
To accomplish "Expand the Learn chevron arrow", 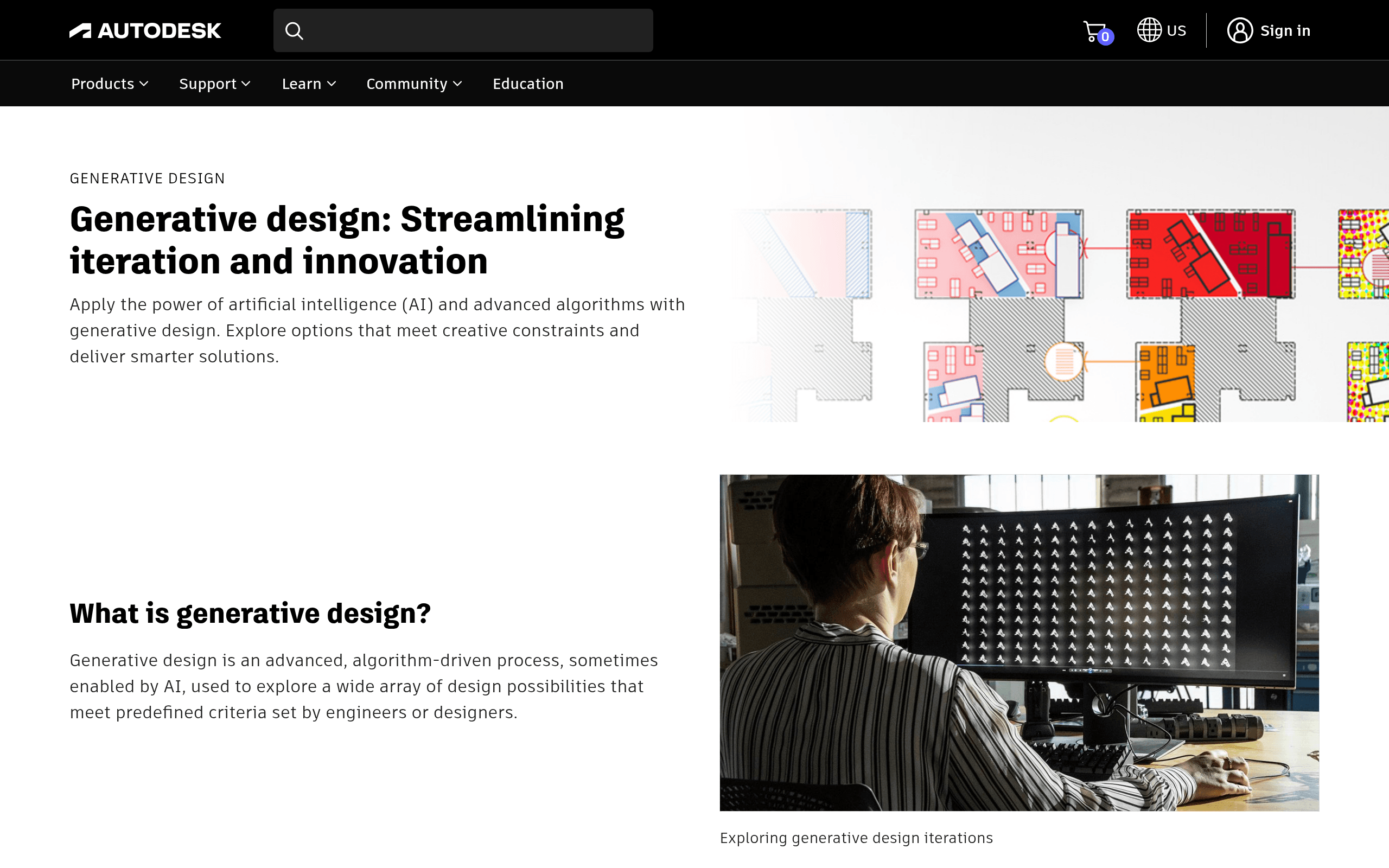I will (332, 84).
